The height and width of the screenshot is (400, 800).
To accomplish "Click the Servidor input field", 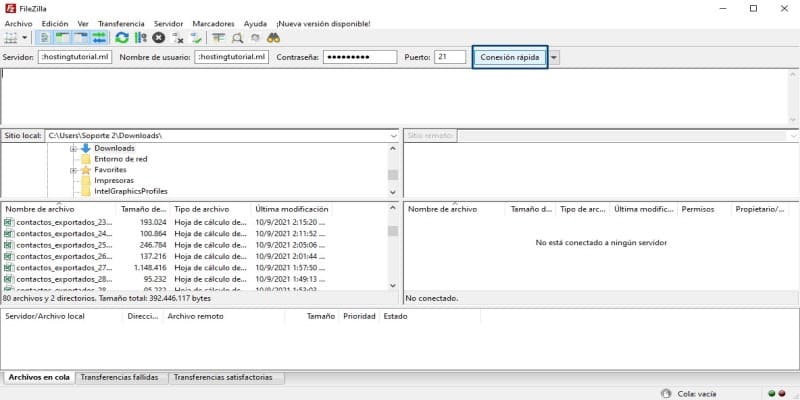I will click(x=75, y=57).
